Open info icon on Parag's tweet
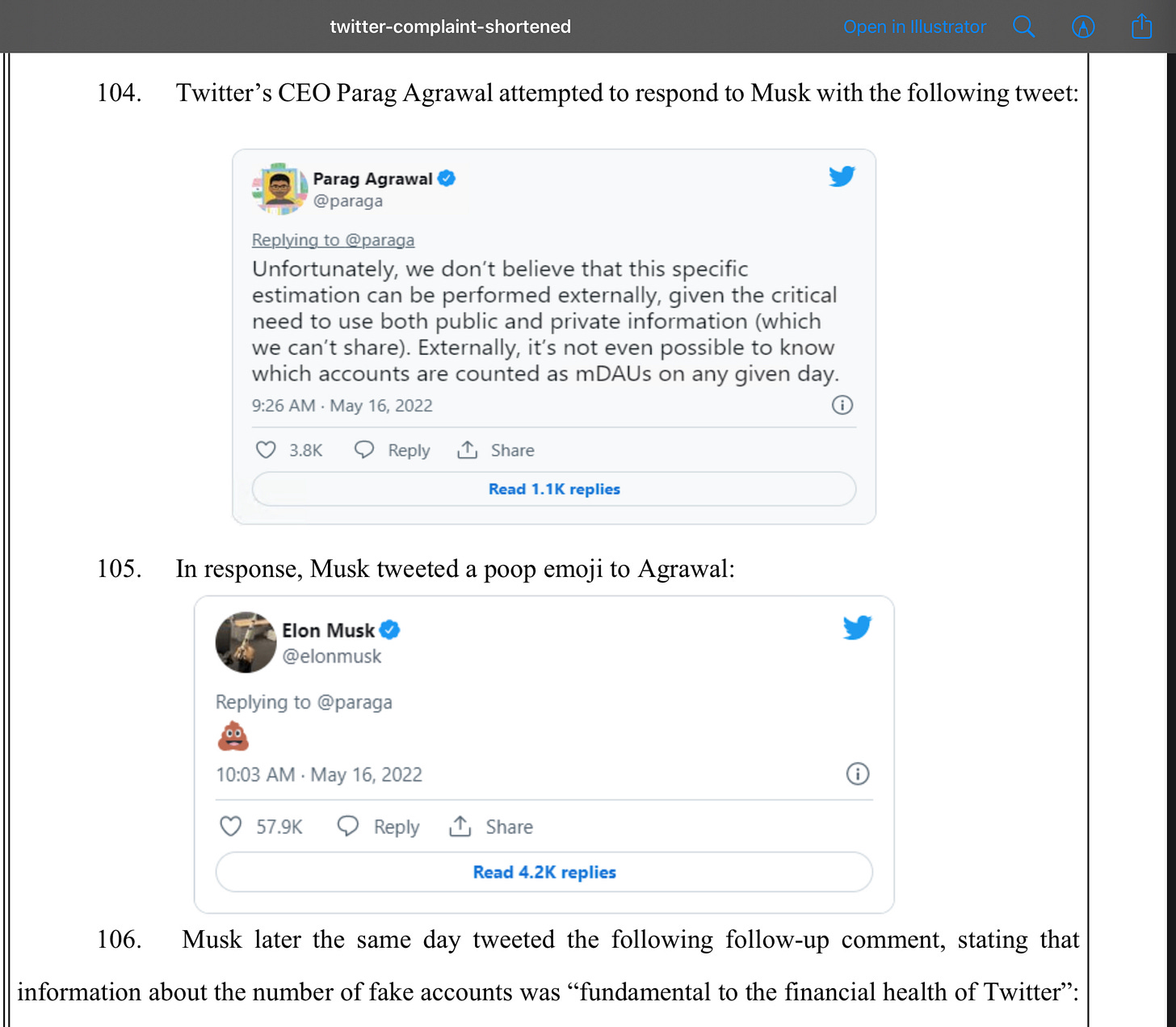This screenshot has width=1176, height=1027. 842,405
